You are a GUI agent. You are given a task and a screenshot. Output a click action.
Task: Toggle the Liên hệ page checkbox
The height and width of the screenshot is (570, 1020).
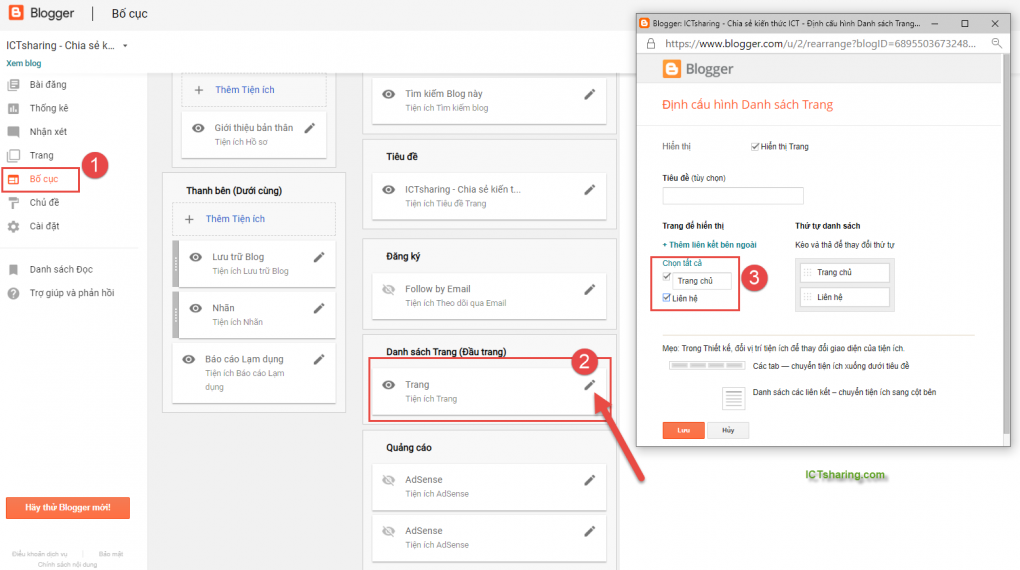click(x=666, y=297)
